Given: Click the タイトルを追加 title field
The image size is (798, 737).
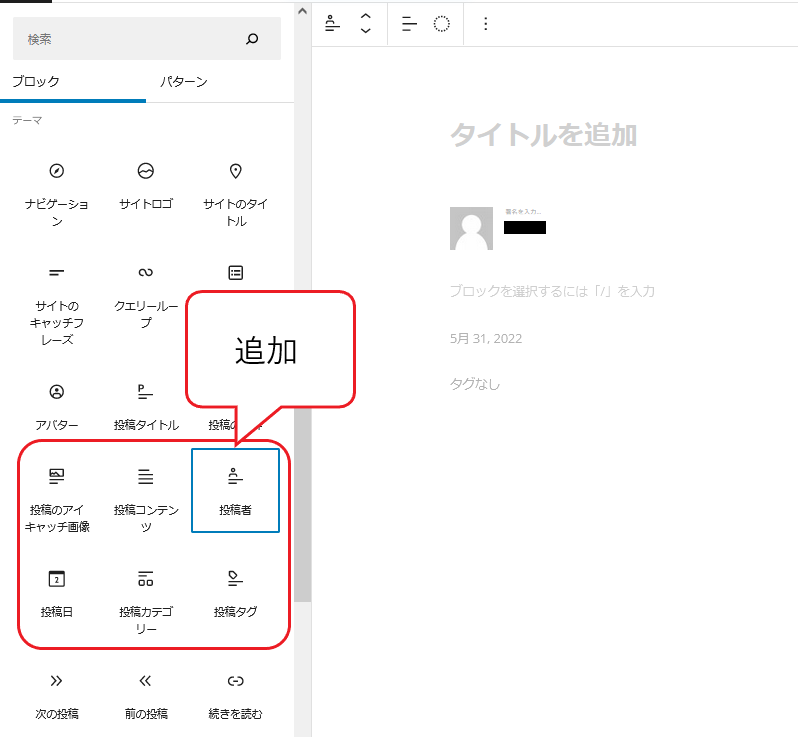Looking at the screenshot, I should pos(544,135).
